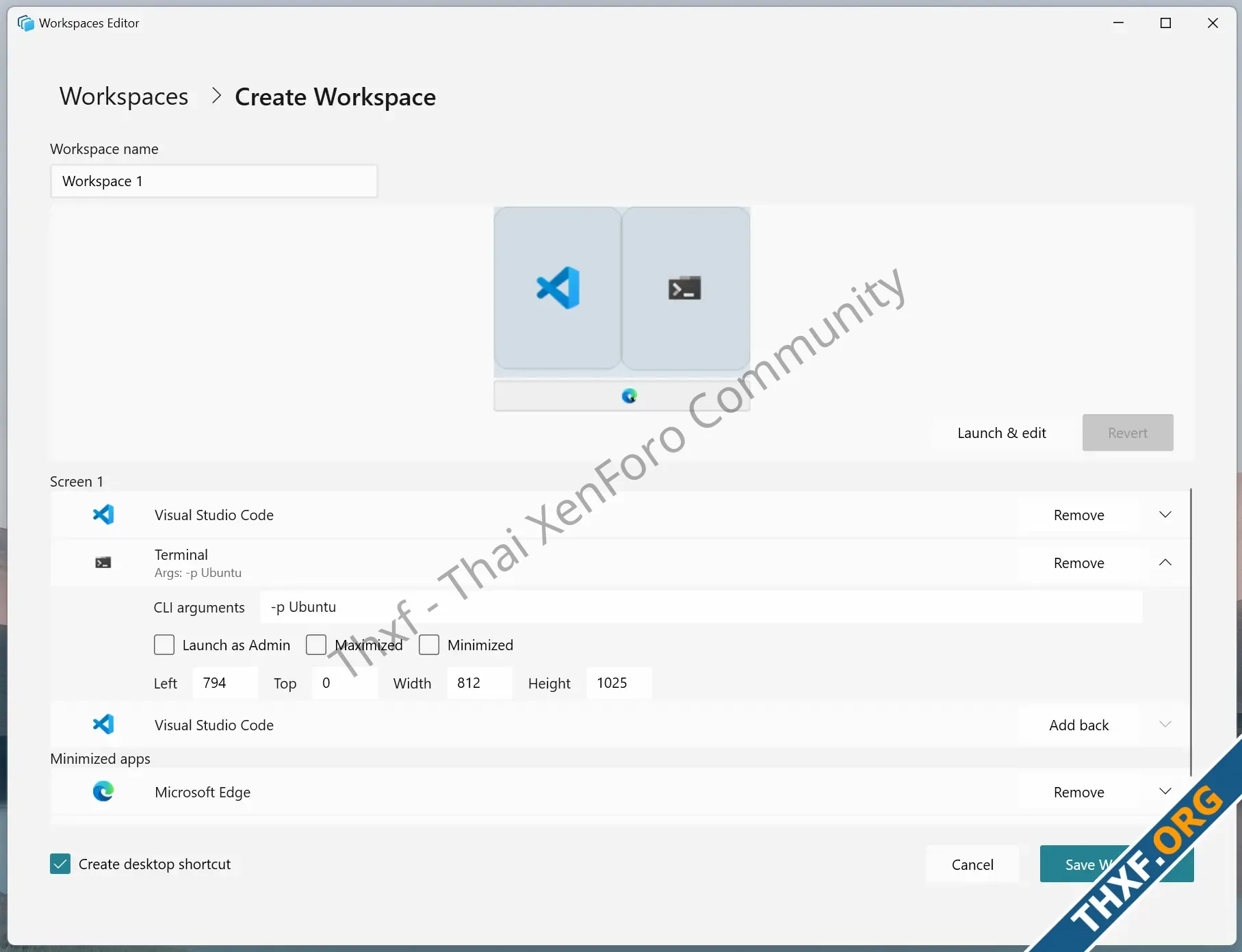Uncheck Create desktop shortcut

click(60, 864)
